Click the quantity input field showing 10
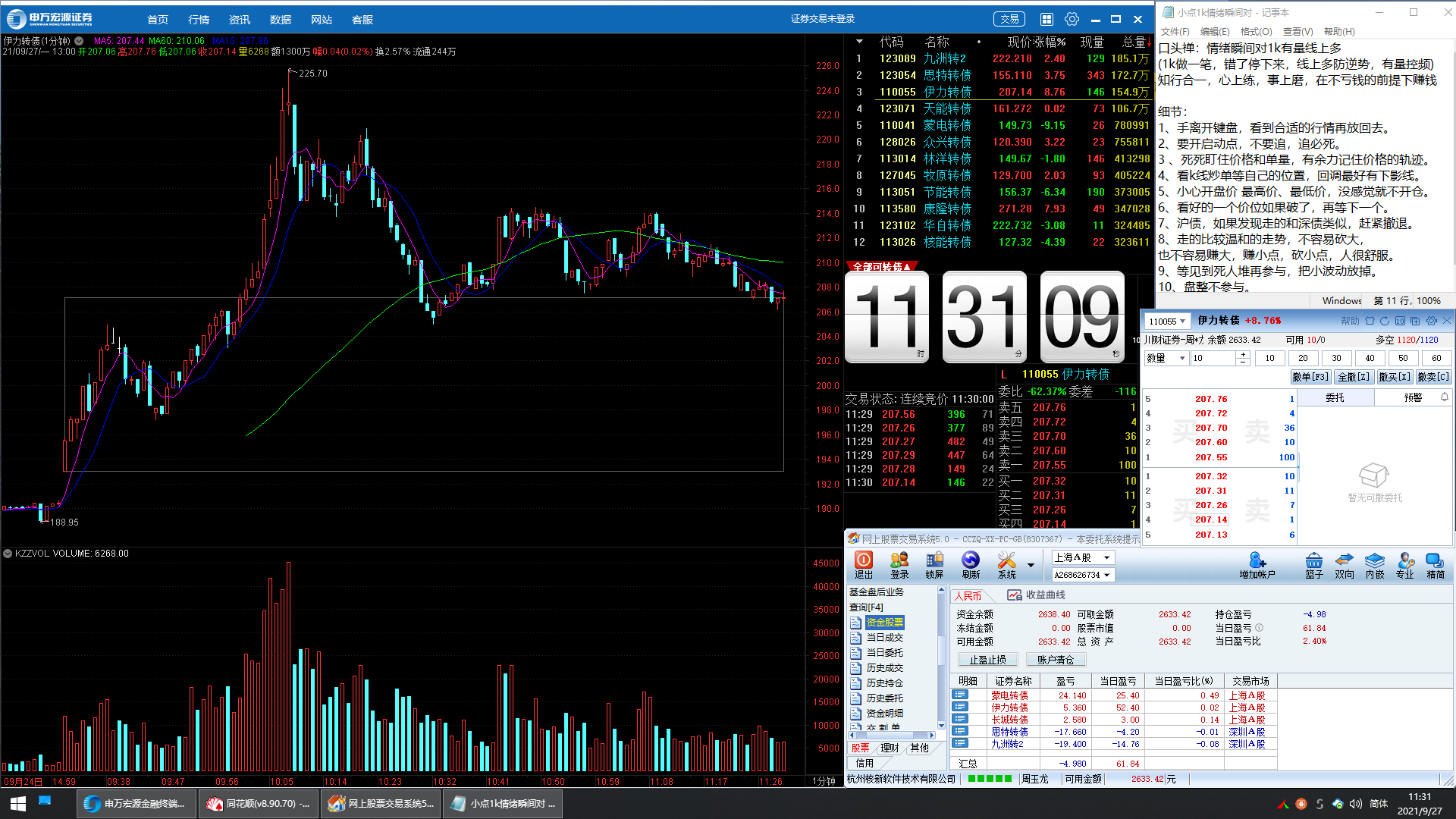The height and width of the screenshot is (819, 1456). [x=1213, y=358]
